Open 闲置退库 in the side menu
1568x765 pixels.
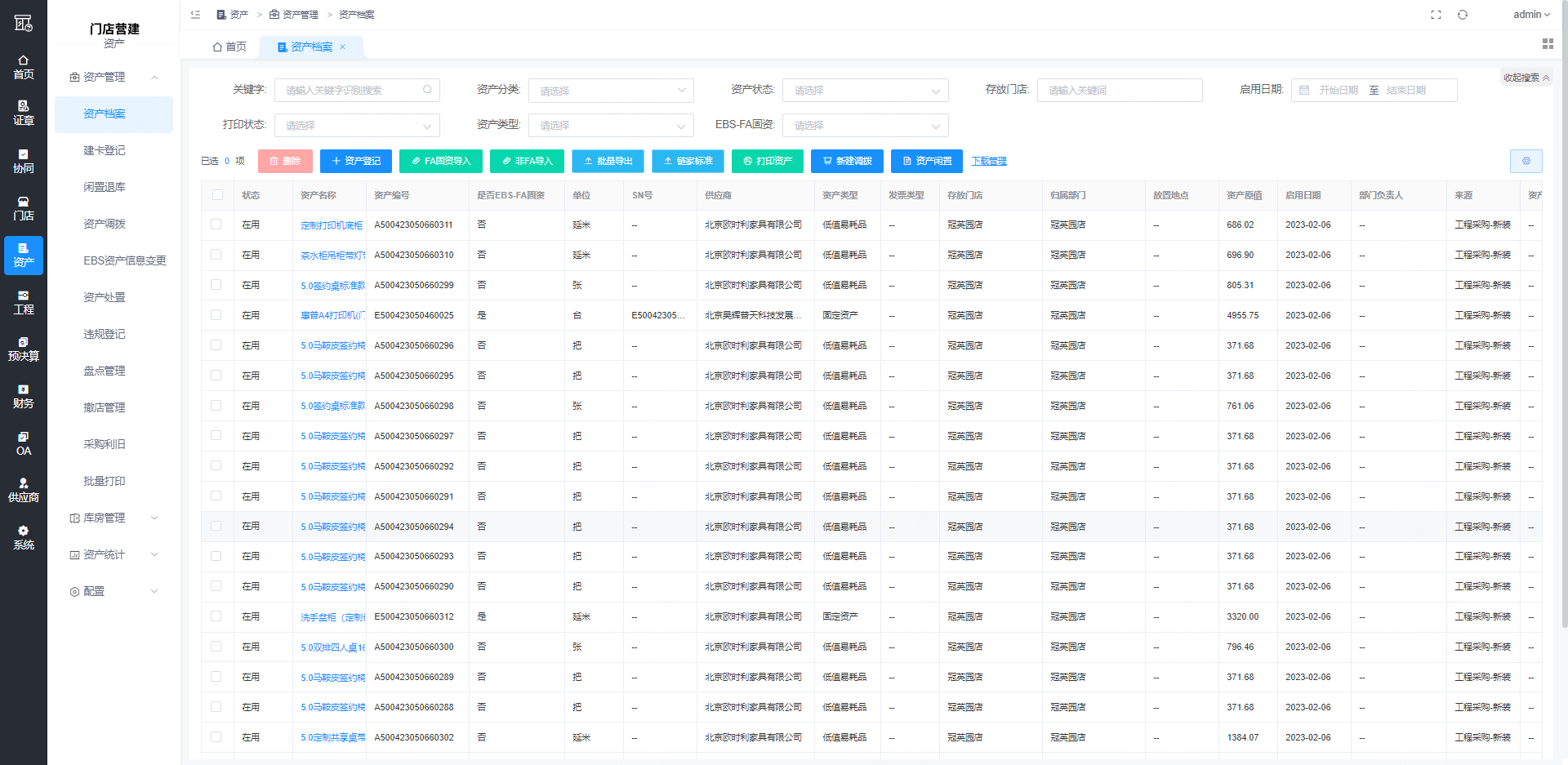[105, 187]
